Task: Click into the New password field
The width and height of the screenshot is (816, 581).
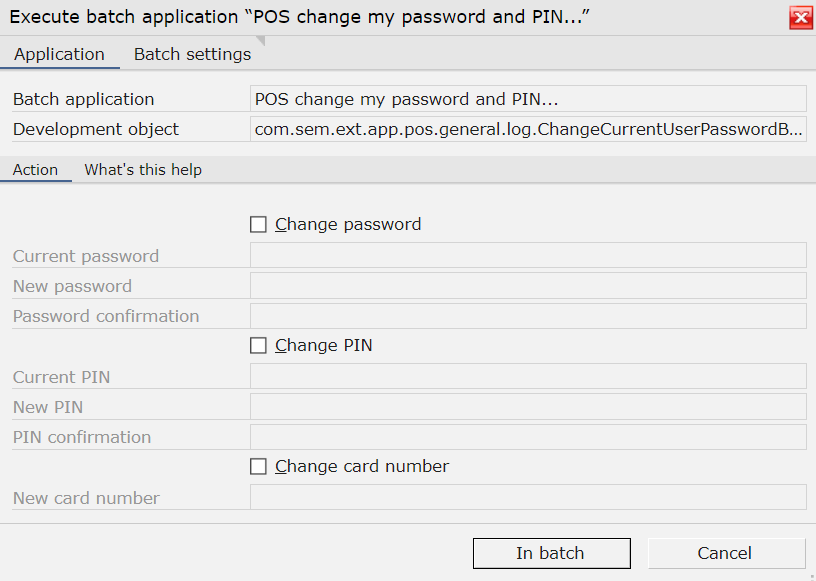Action: (528, 286)
